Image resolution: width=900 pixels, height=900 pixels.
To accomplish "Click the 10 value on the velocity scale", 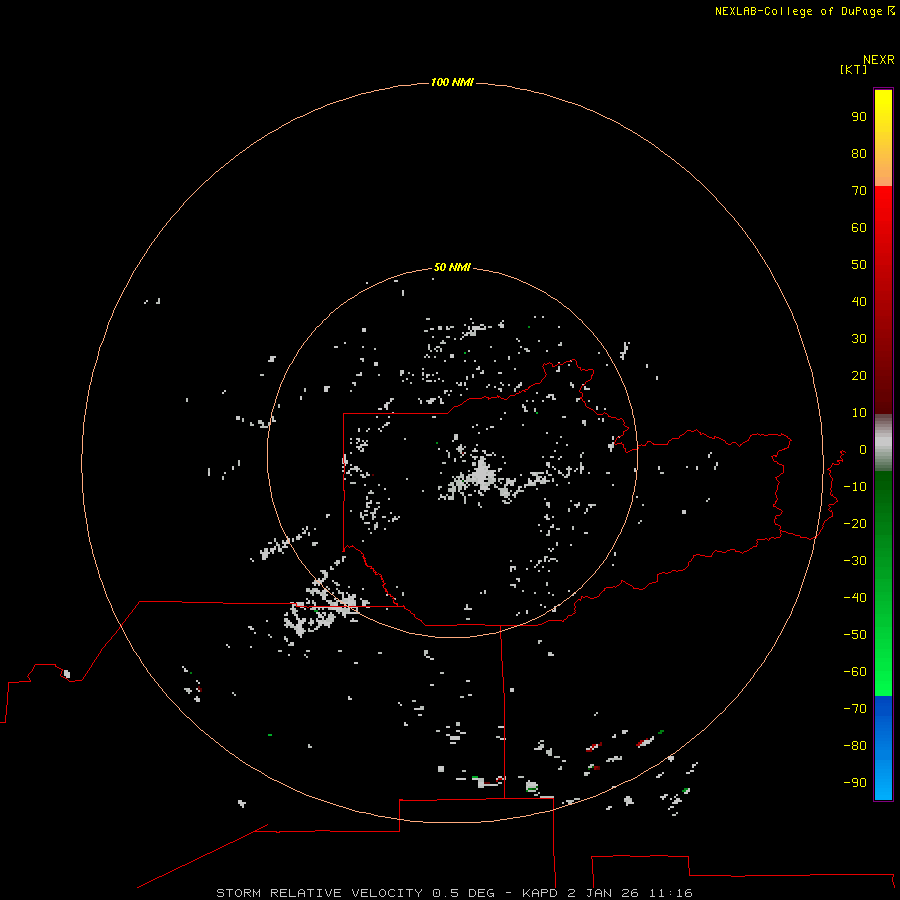I will click(859, 413).
